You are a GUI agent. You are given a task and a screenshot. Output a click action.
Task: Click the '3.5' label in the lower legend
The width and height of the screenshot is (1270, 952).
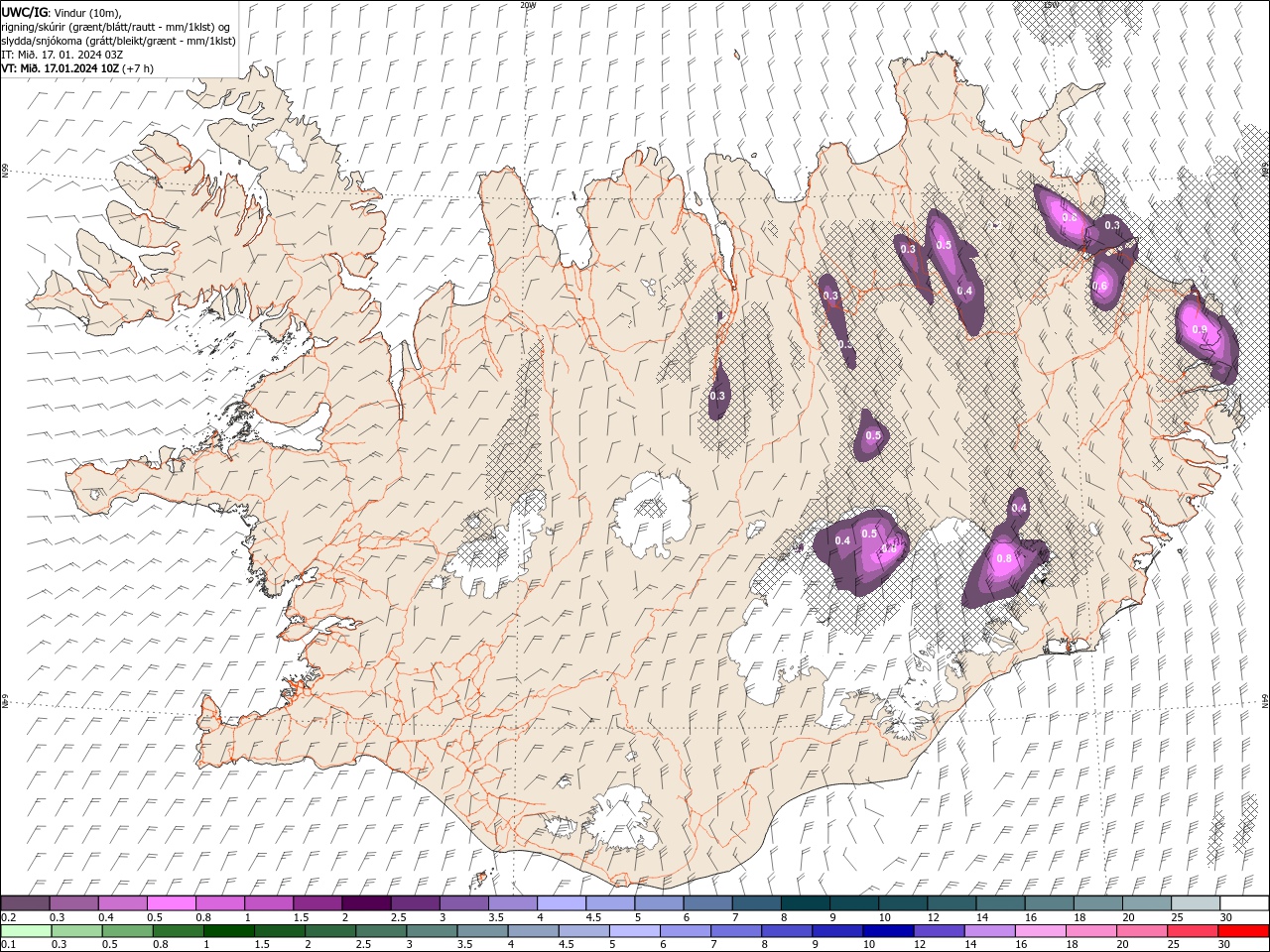point(464,945)
